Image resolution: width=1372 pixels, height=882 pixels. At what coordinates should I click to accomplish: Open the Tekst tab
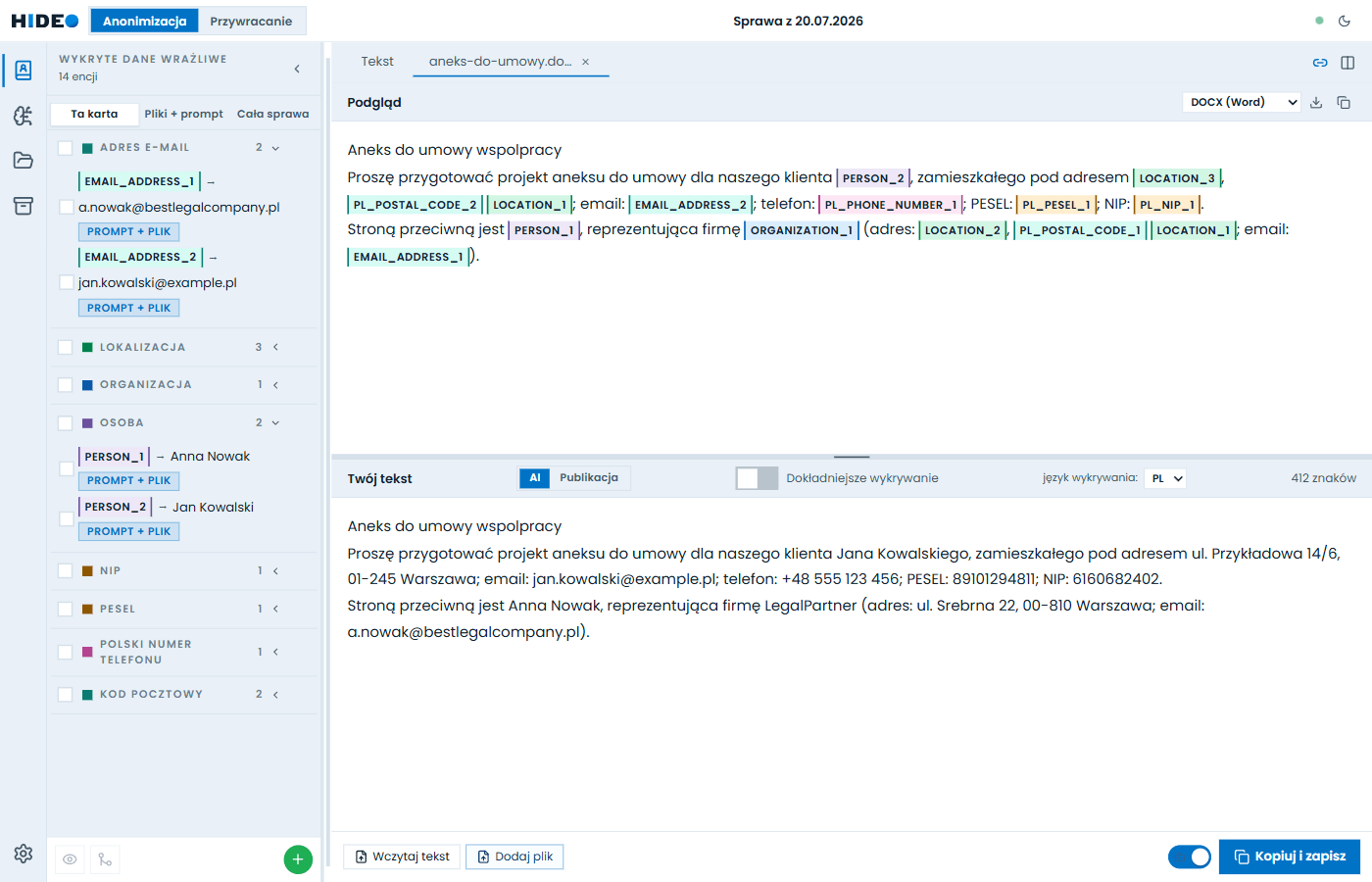pos(377,61)
